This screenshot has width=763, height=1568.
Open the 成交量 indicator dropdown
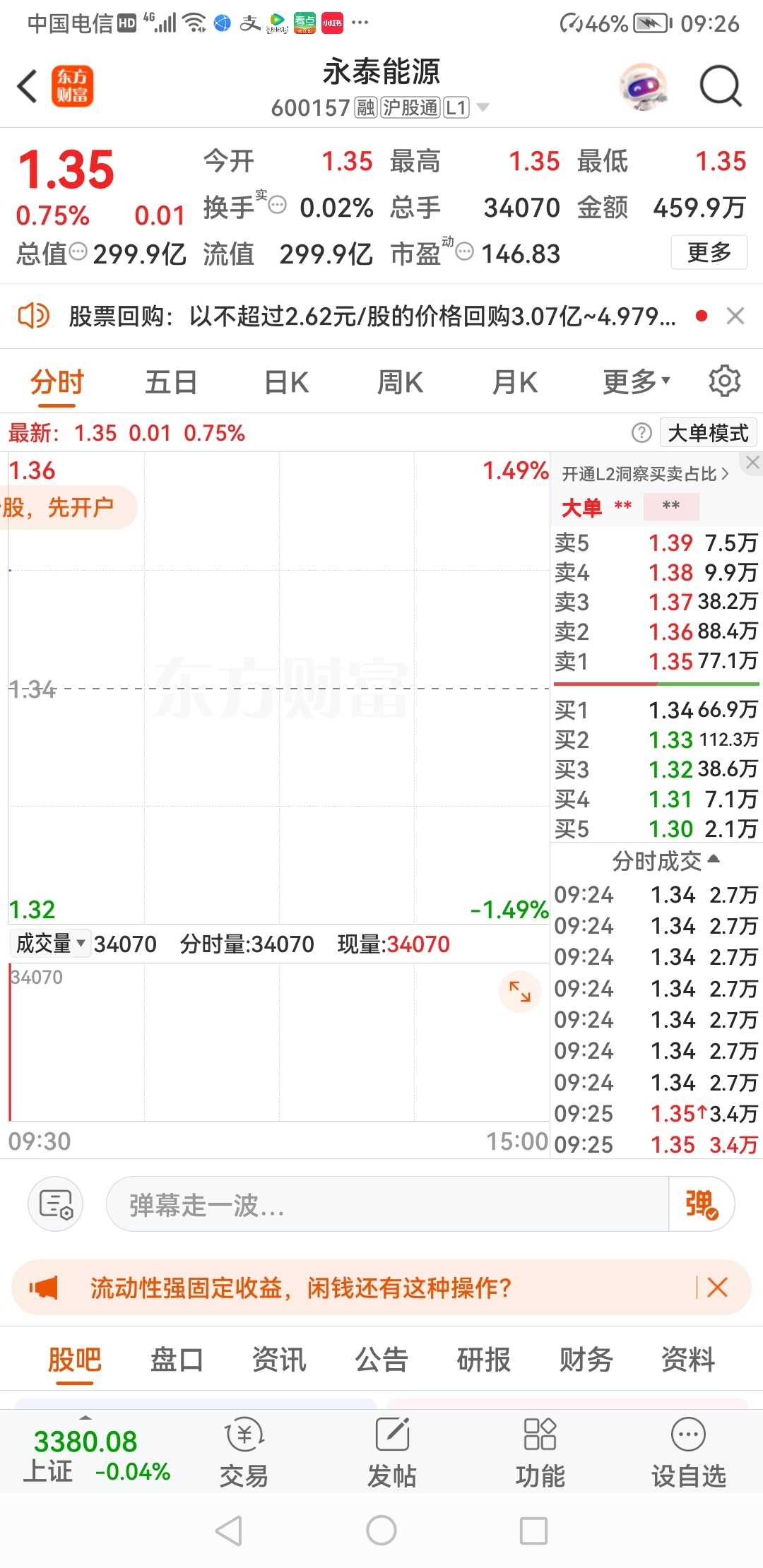[x=51, y=943]
